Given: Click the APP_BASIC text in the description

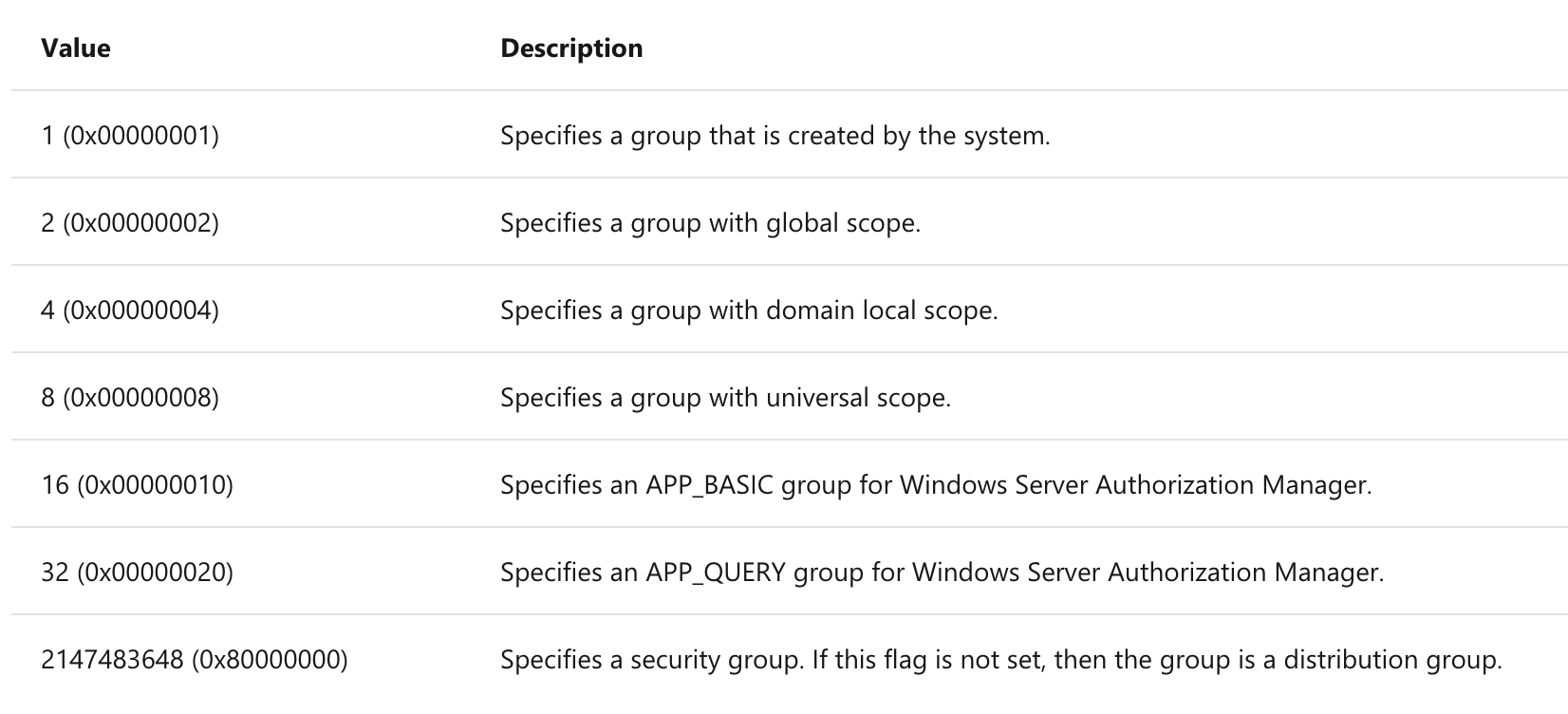Looking at the screenshot, I should (709, 485).
